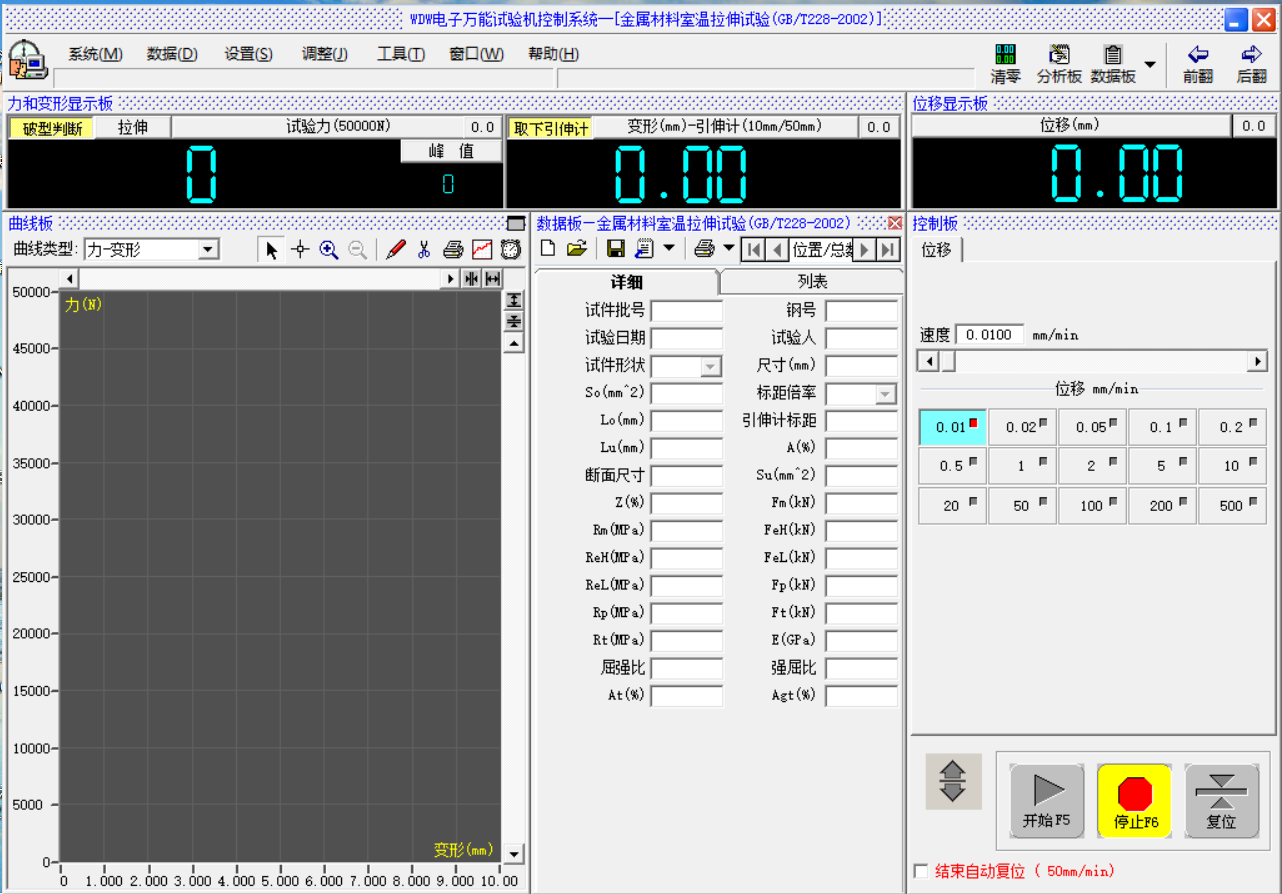1282x894 pixels.
Task: Select the 0.5 mm/min speed preset
Action: pos(952,466)
